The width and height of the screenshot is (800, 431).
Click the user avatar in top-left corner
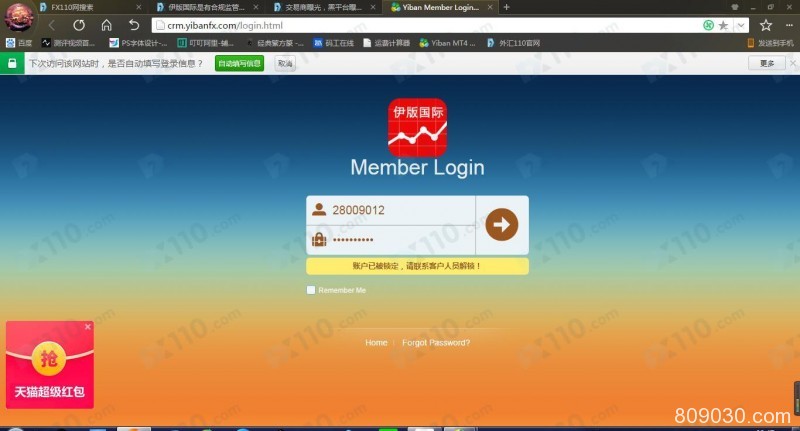click(x=19, y=16)
